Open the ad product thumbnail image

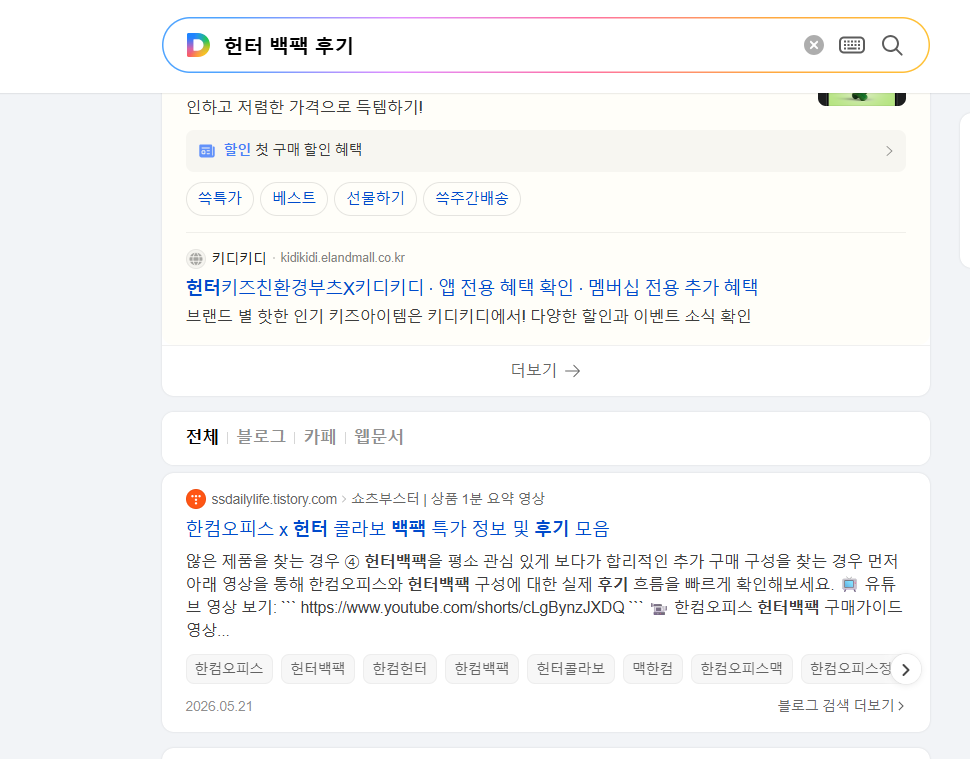[x=862, y=100]
